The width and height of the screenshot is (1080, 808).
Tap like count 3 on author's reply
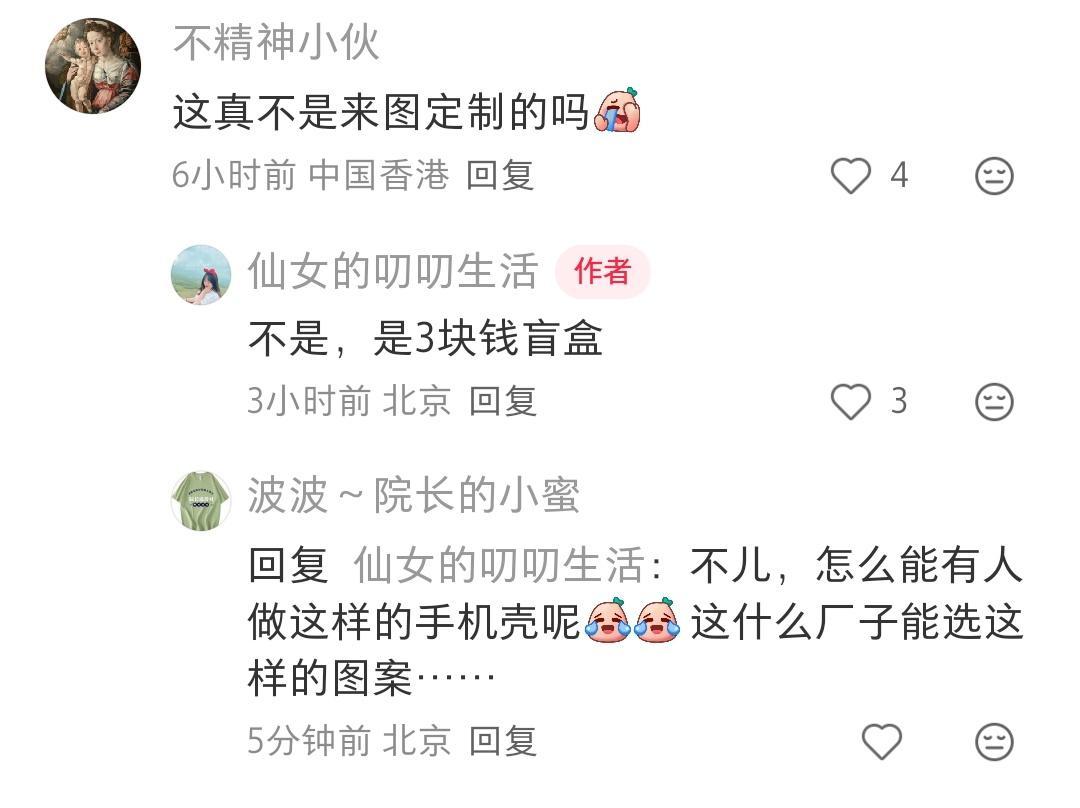tap(899, 401)
